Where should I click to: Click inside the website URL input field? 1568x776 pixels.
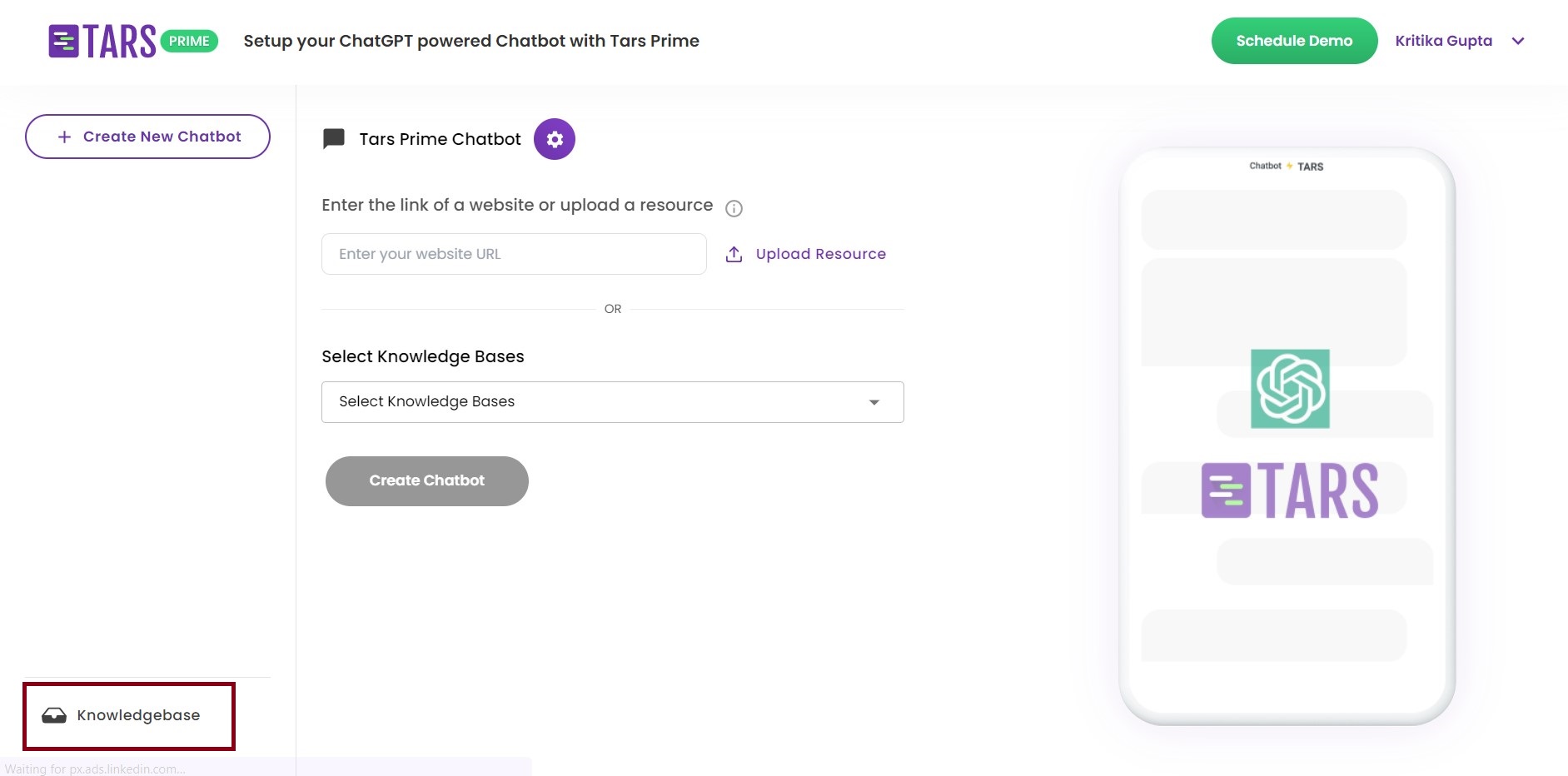pyautogui.click(x=513, y=254)
